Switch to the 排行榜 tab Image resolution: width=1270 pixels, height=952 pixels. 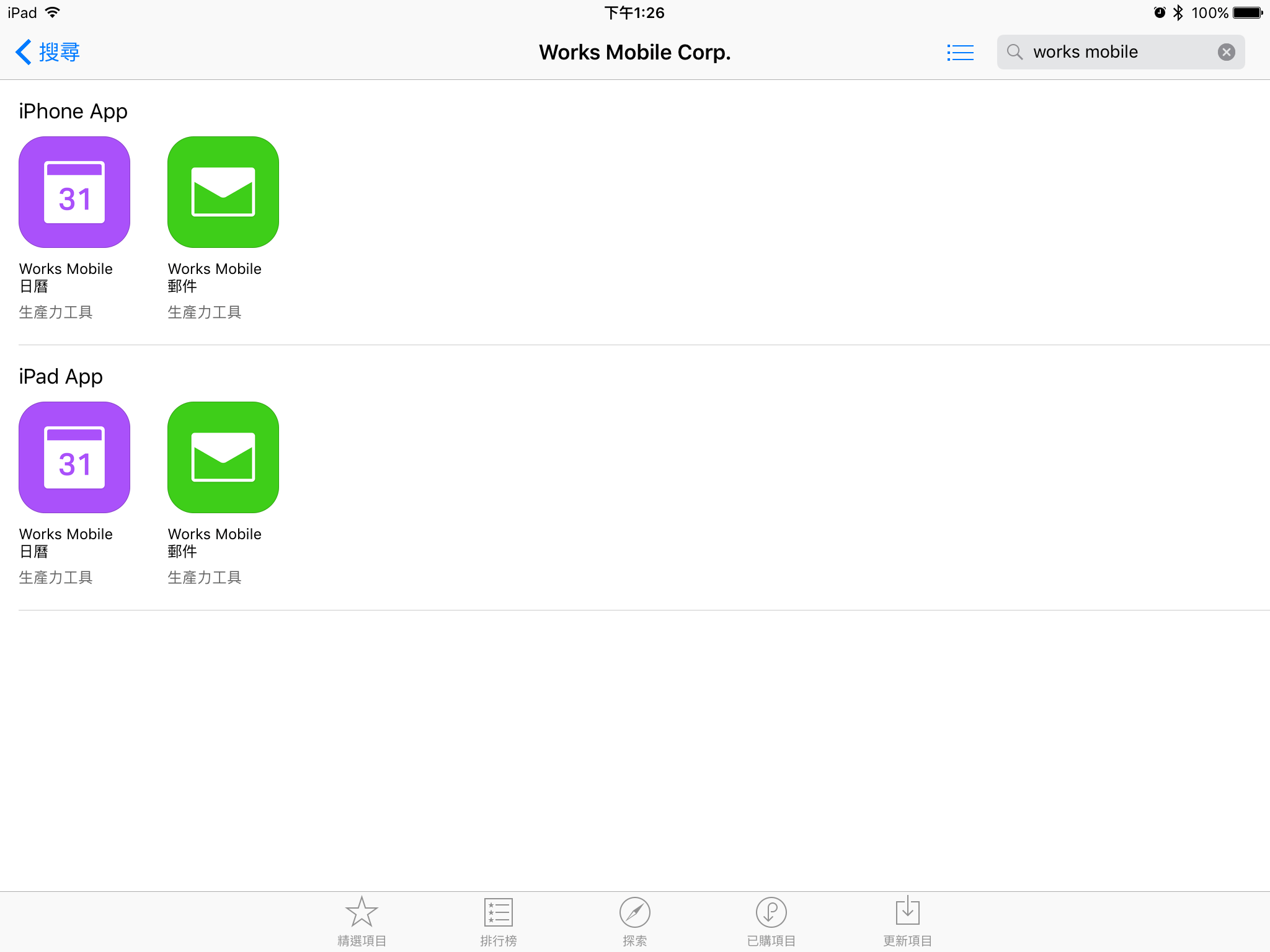pos(498,922)
